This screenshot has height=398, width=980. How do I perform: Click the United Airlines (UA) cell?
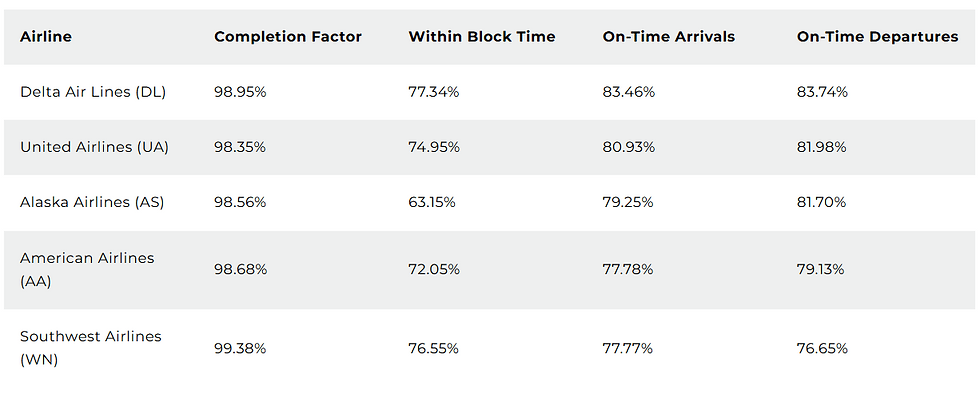pos(94,147)
